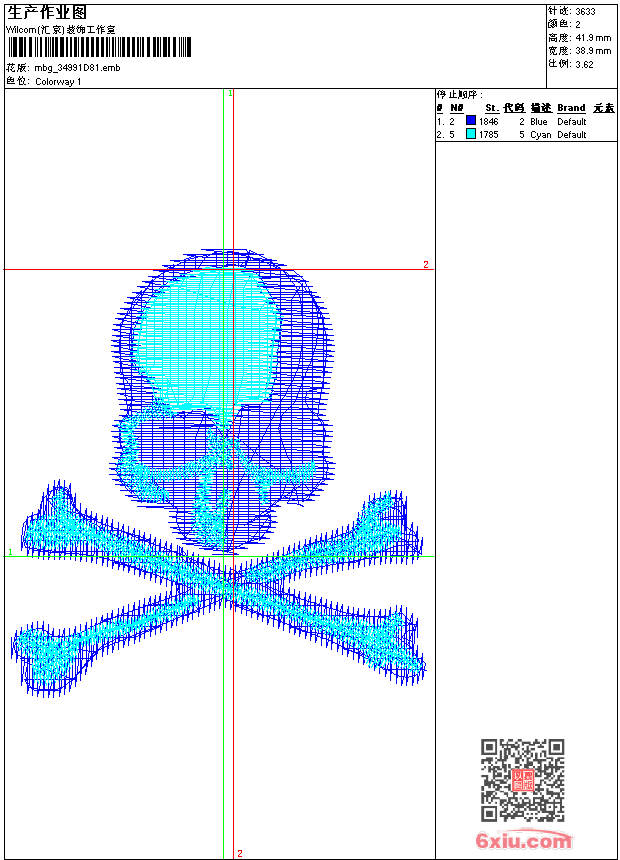This screenshot has width=620, height=860.
Task: Click the barcode under the studio name
Action: pyautogui.click(x=98, y=48)
